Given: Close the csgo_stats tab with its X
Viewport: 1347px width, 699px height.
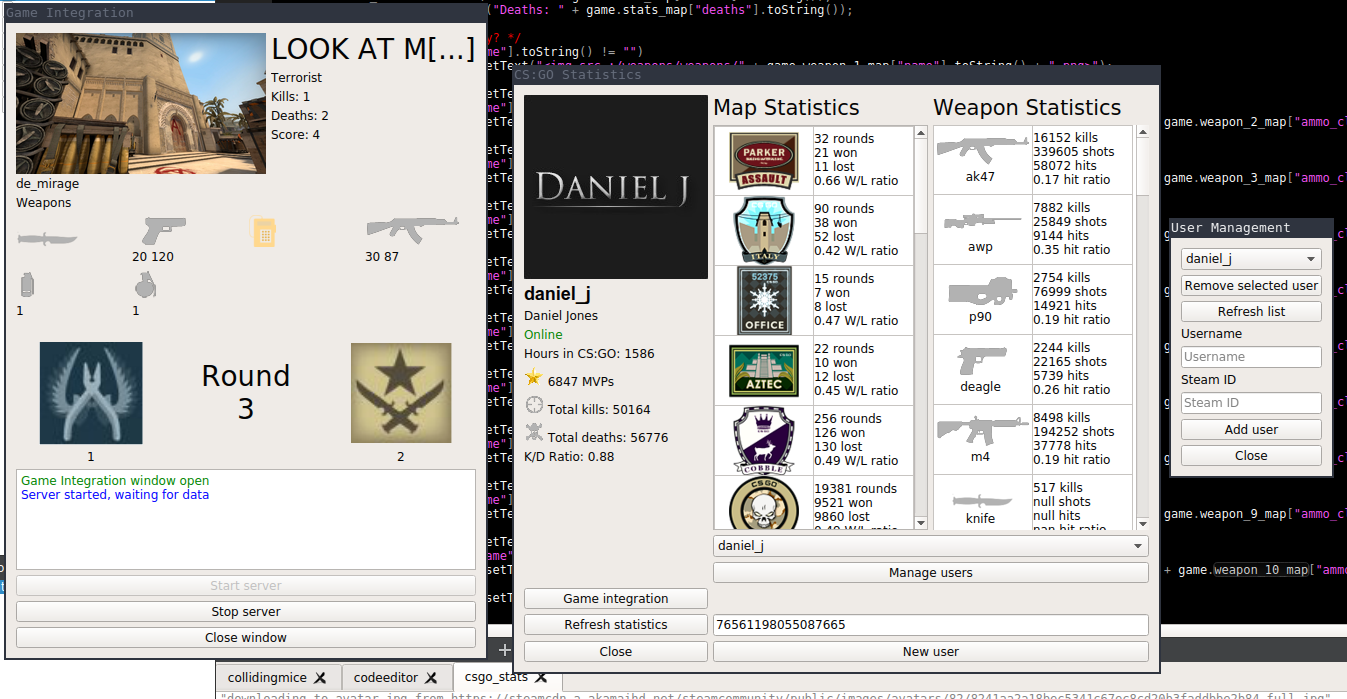Looking at the screenshot, I should [x=540, y=678].
